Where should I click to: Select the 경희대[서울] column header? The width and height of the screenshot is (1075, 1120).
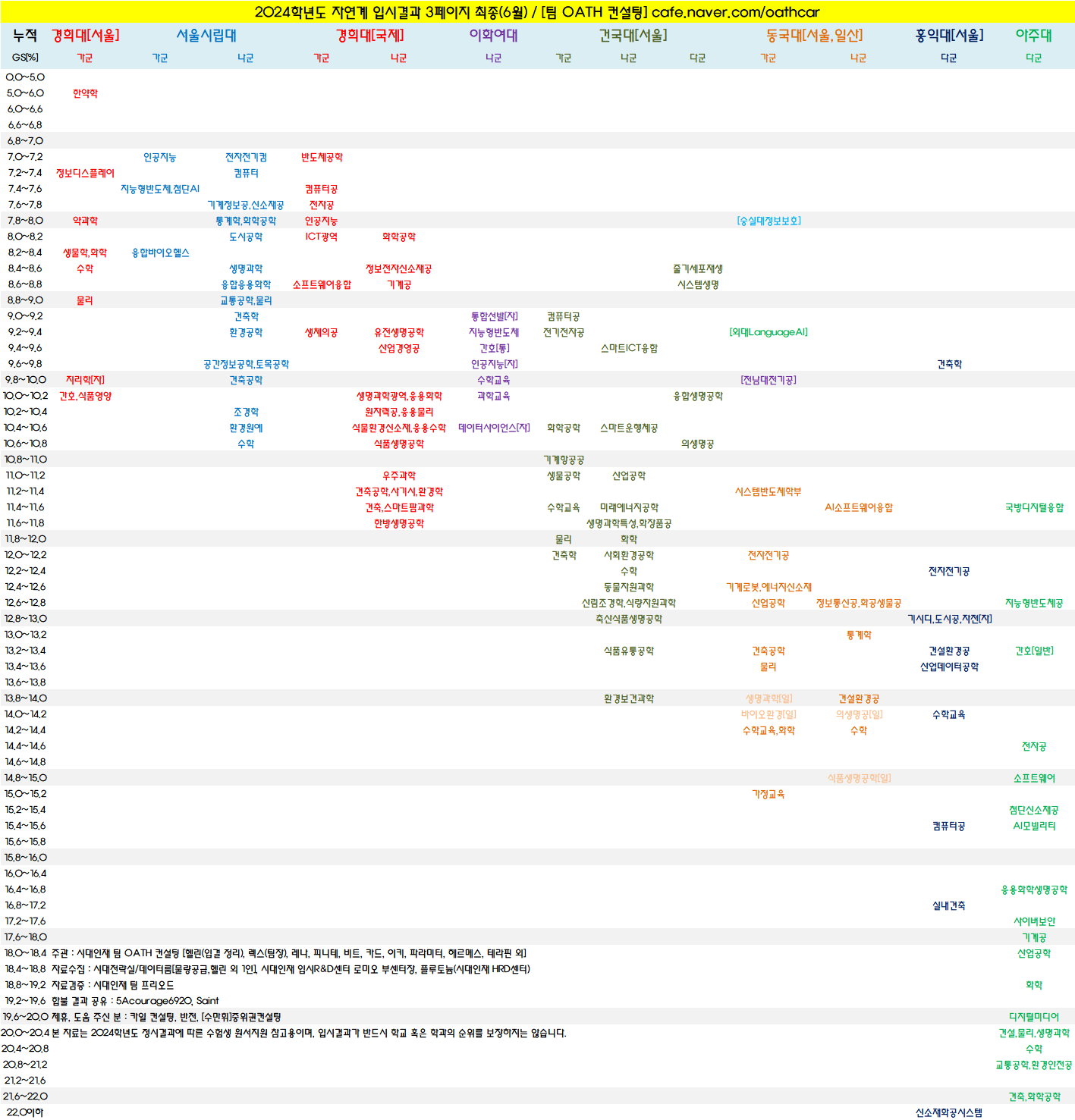click(85, 36)
